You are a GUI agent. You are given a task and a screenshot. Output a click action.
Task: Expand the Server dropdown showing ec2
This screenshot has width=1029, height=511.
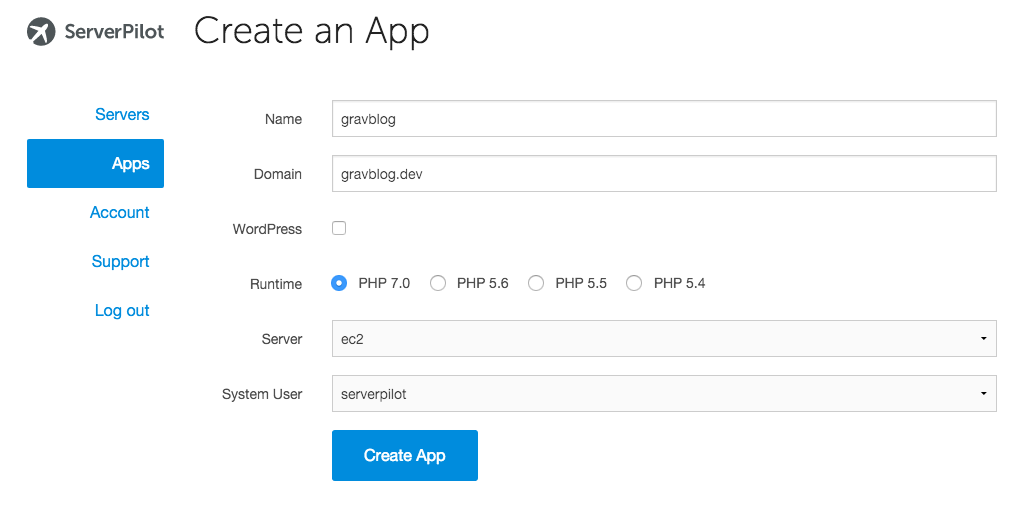click(x=664, y=338)
